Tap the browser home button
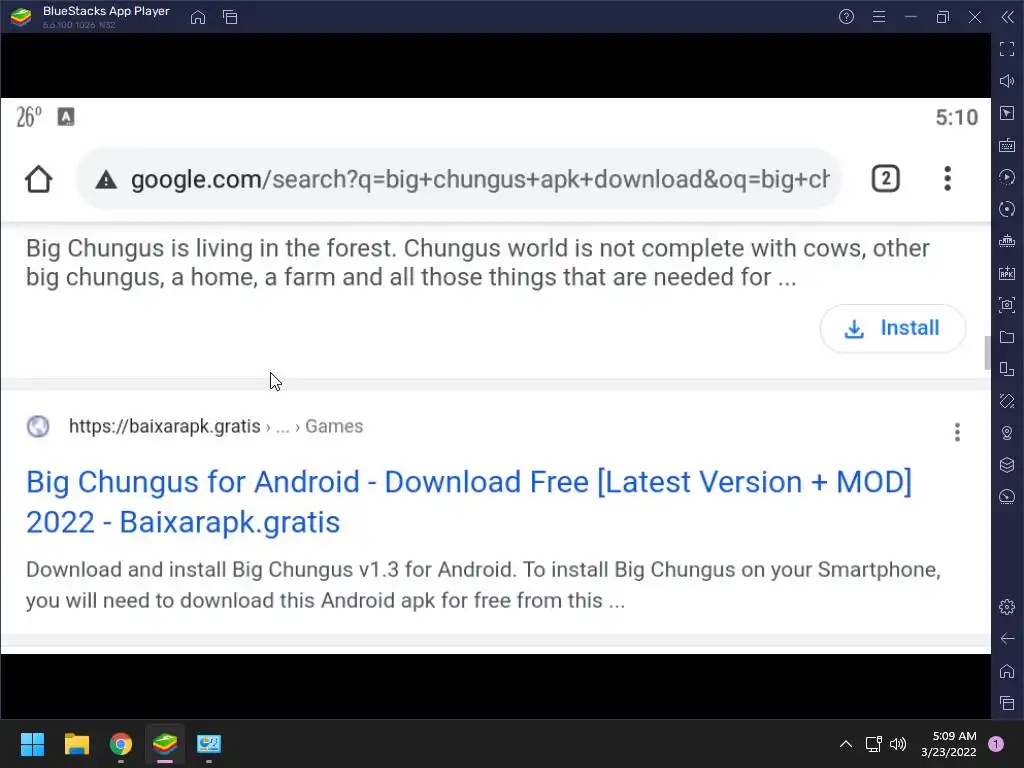Image resolution: width=1024 pixels, height=768 pixels. tap(39, 179)
